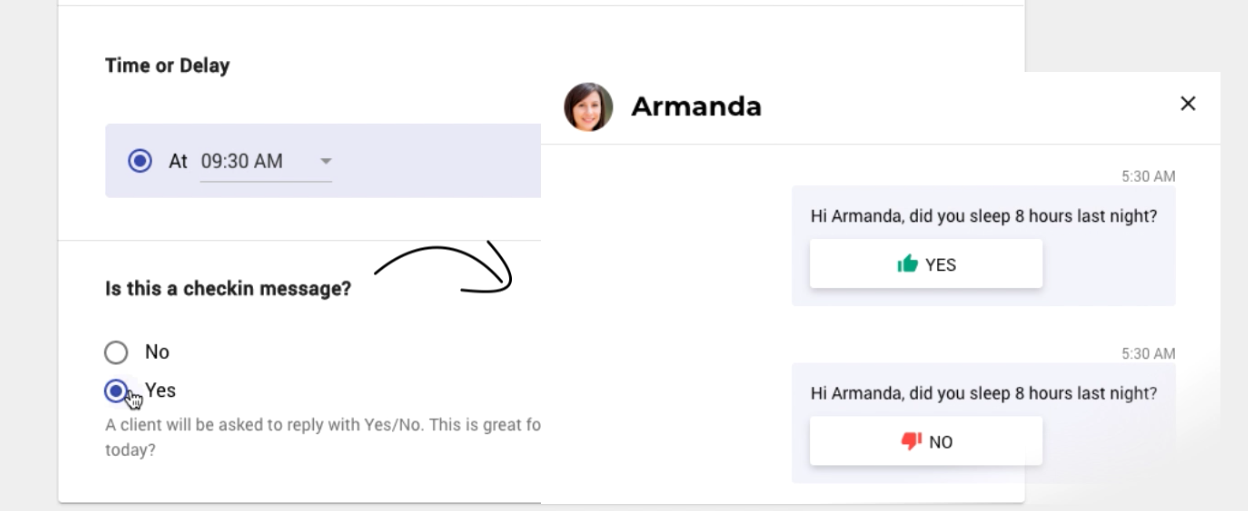Click the first message's sleep question text
Viewport: 1248px width, 511px height.
(x=983, y=216)
